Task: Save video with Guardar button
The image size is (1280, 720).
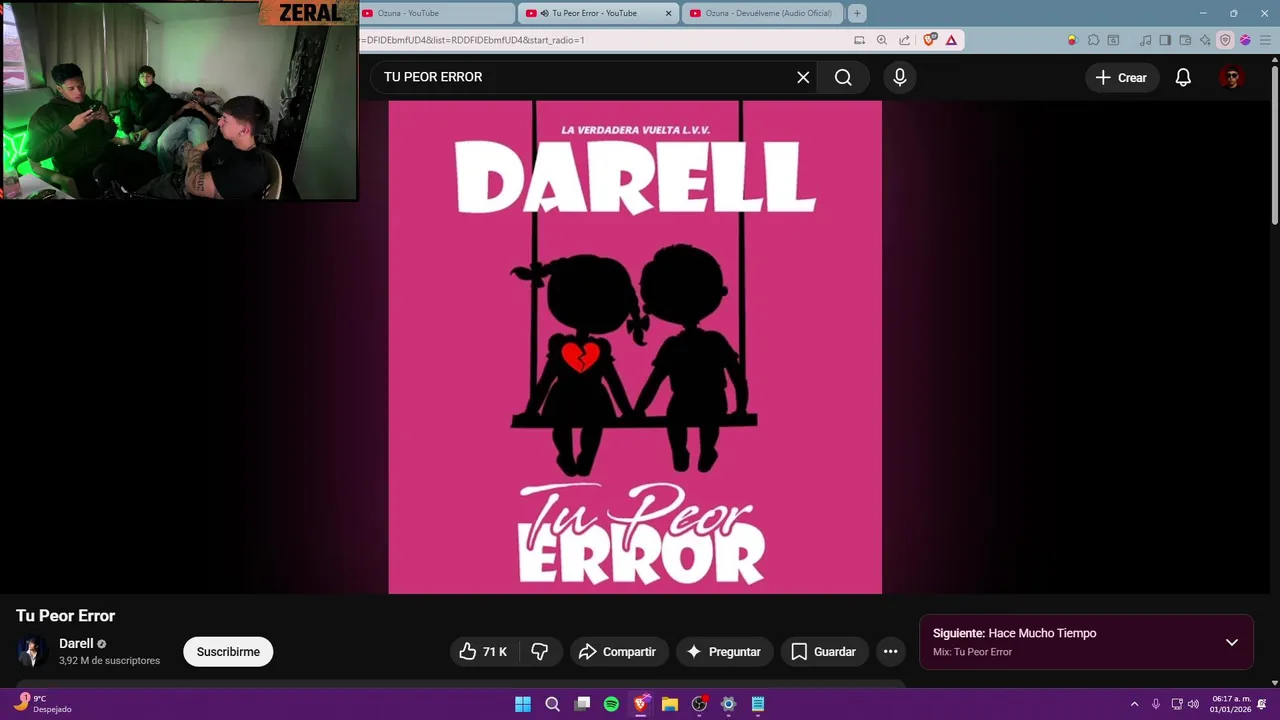Action: (824, 652)
